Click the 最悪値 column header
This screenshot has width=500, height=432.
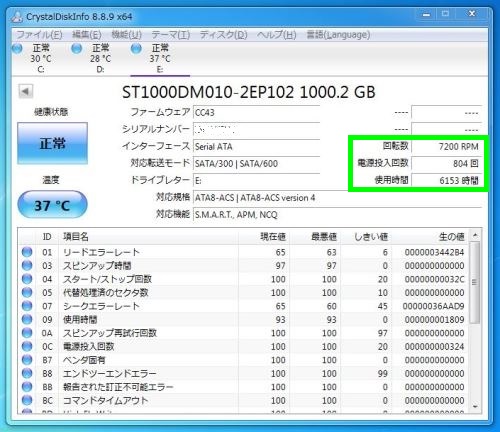coord(315,237)
